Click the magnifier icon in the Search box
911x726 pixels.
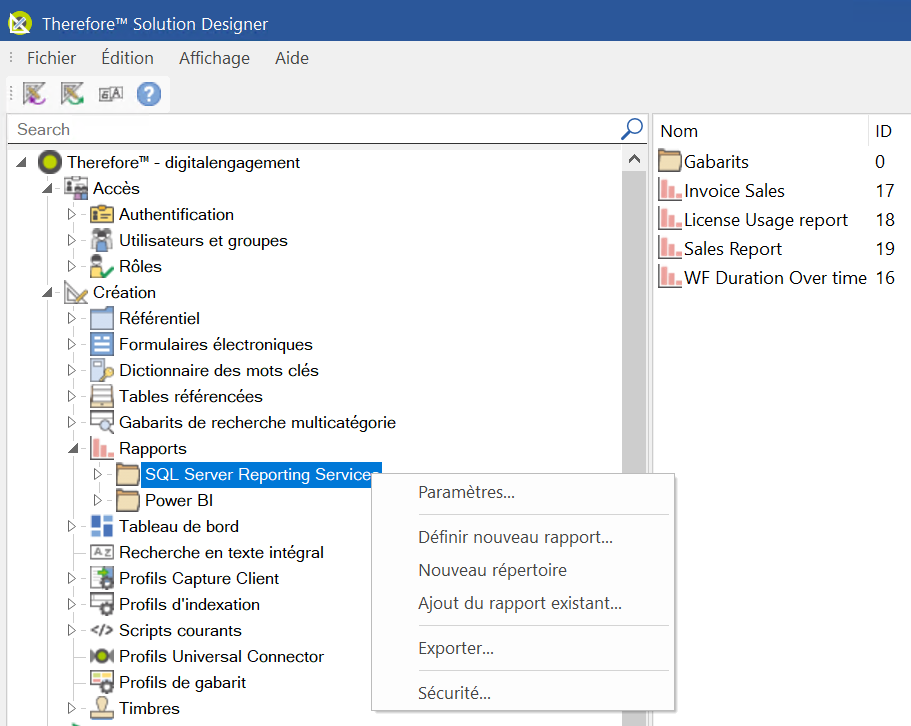tap(632, 129)
